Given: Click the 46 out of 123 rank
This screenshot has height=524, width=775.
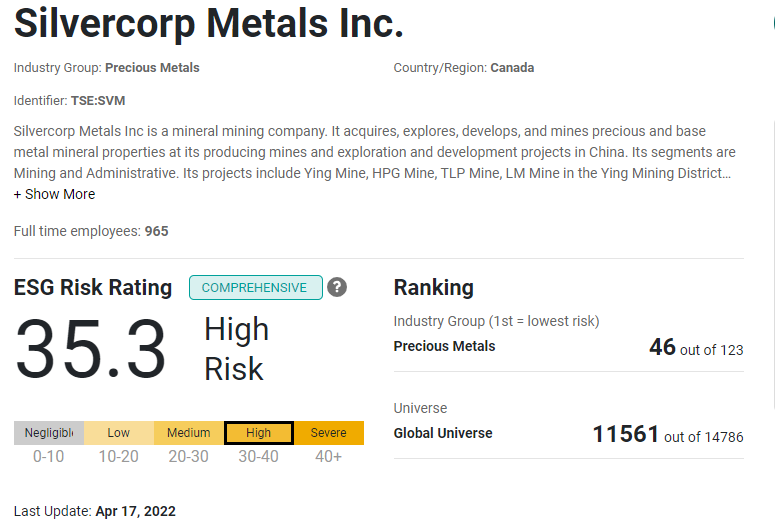Looking at the screenshot, I should coord(696,347).
